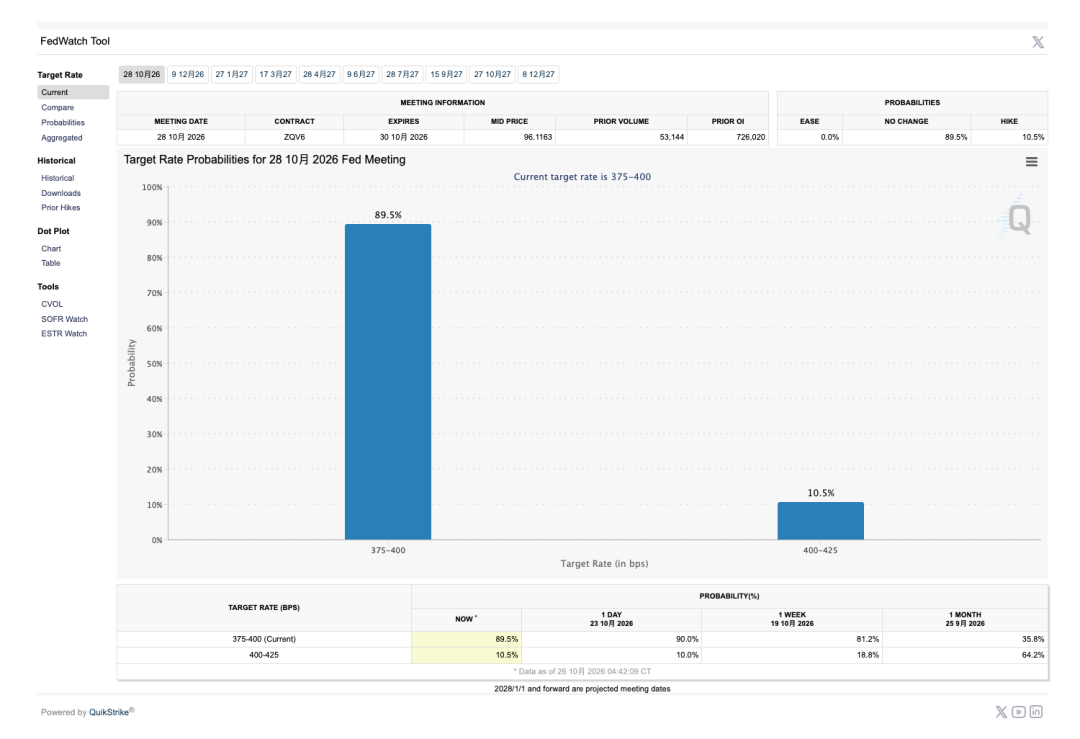This screenshot has width=1080, height=739.
Task: Open the 17 3月27 meeting tab
Action: (276, 74)
